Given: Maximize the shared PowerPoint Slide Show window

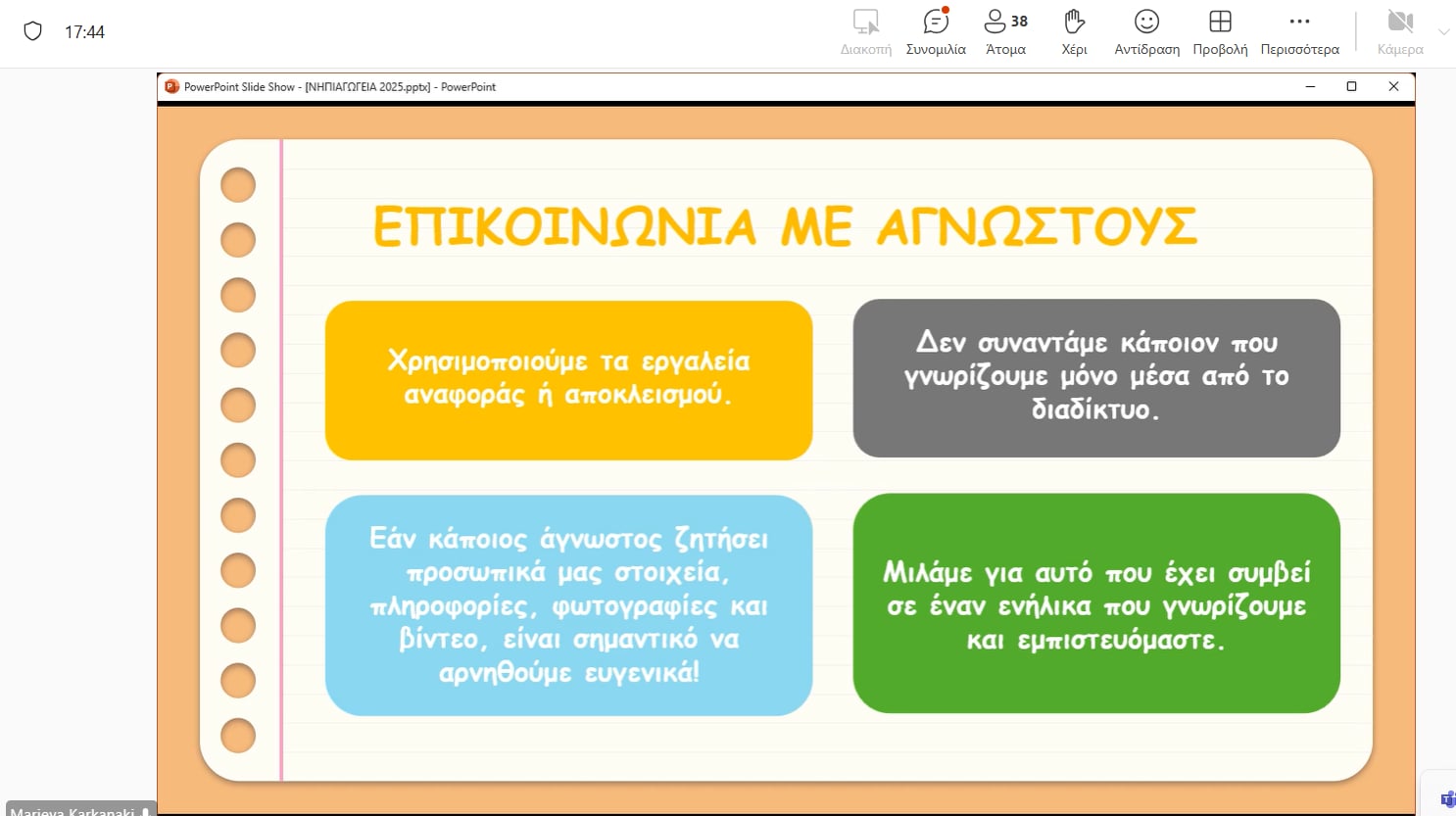Looking at the screenshot, I should 1351,86.
